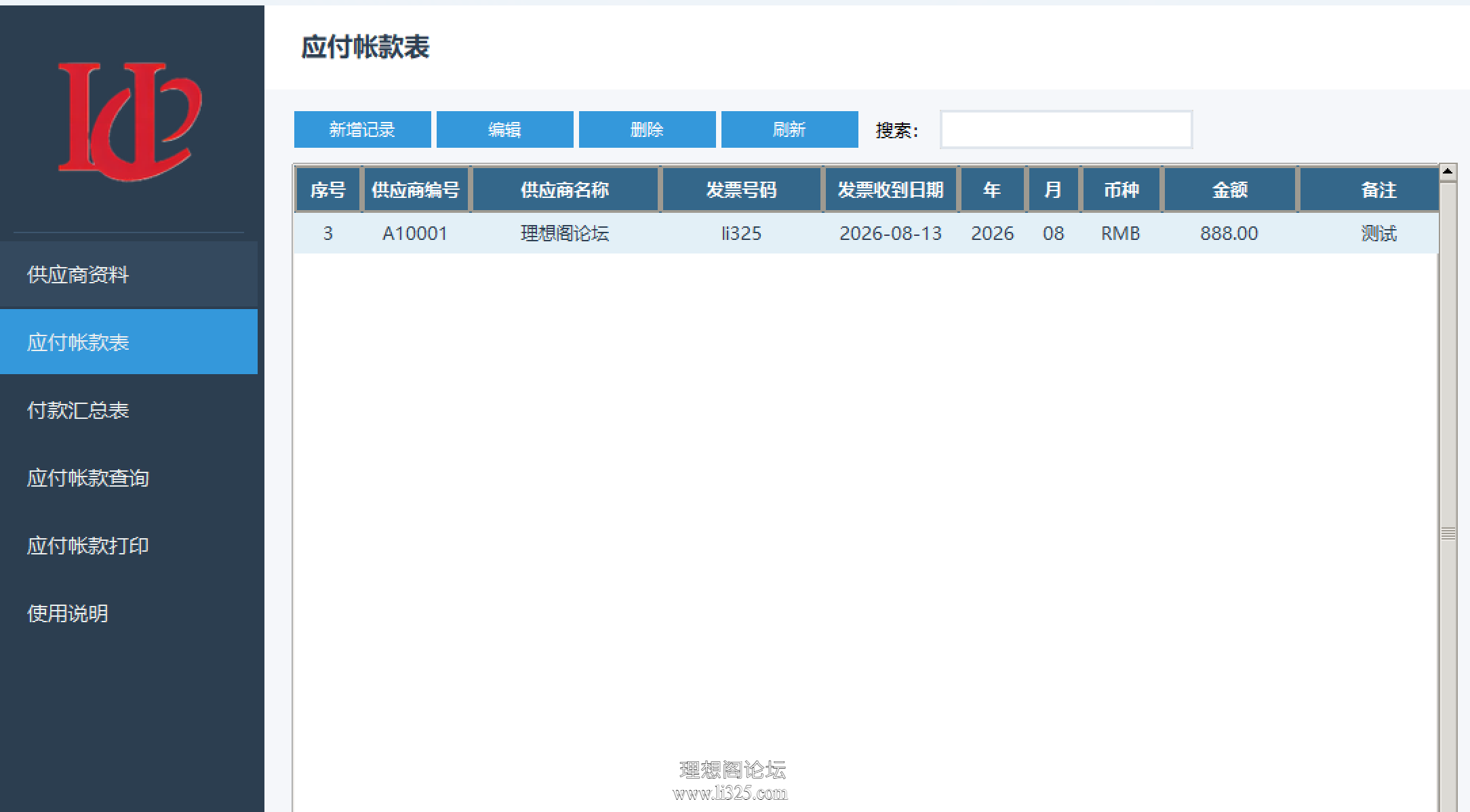Focus the 搜索 input box
Screen dimensions: 1470x812
pos(1066,129)
